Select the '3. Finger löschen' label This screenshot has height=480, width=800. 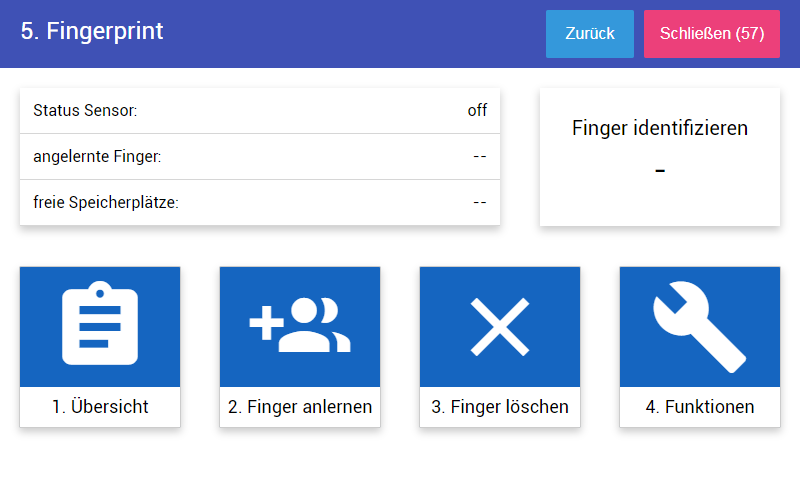tap(500, 407)
